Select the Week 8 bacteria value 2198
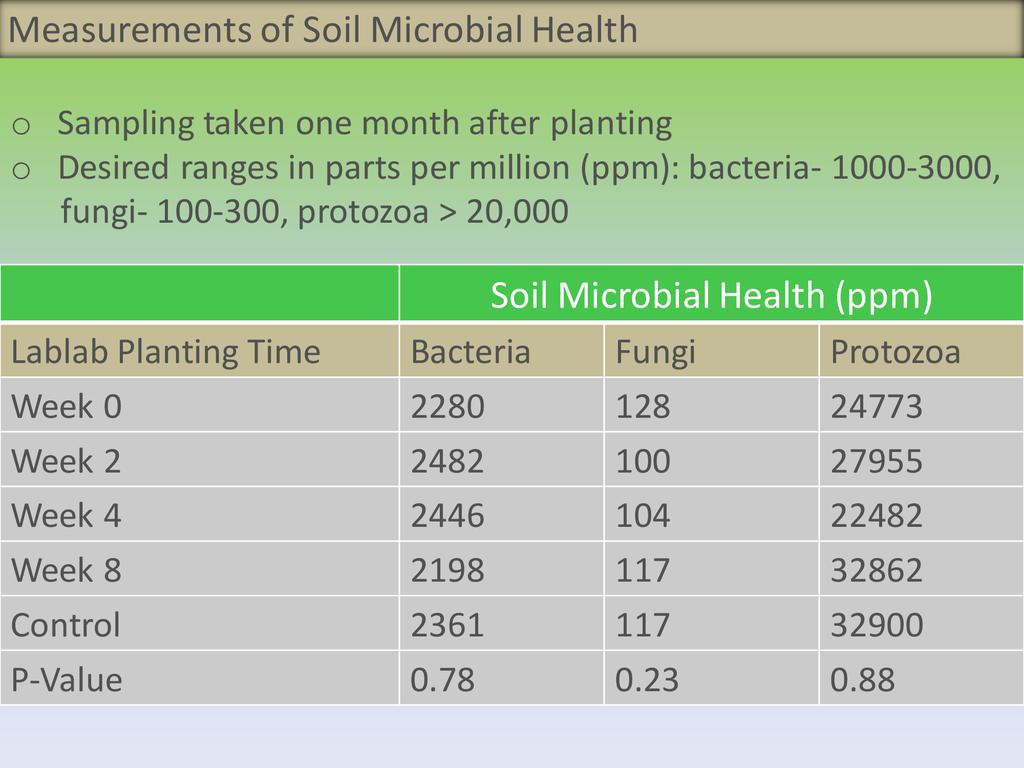The height and width of the screenshot is (768, 1024). pos(448,570)
